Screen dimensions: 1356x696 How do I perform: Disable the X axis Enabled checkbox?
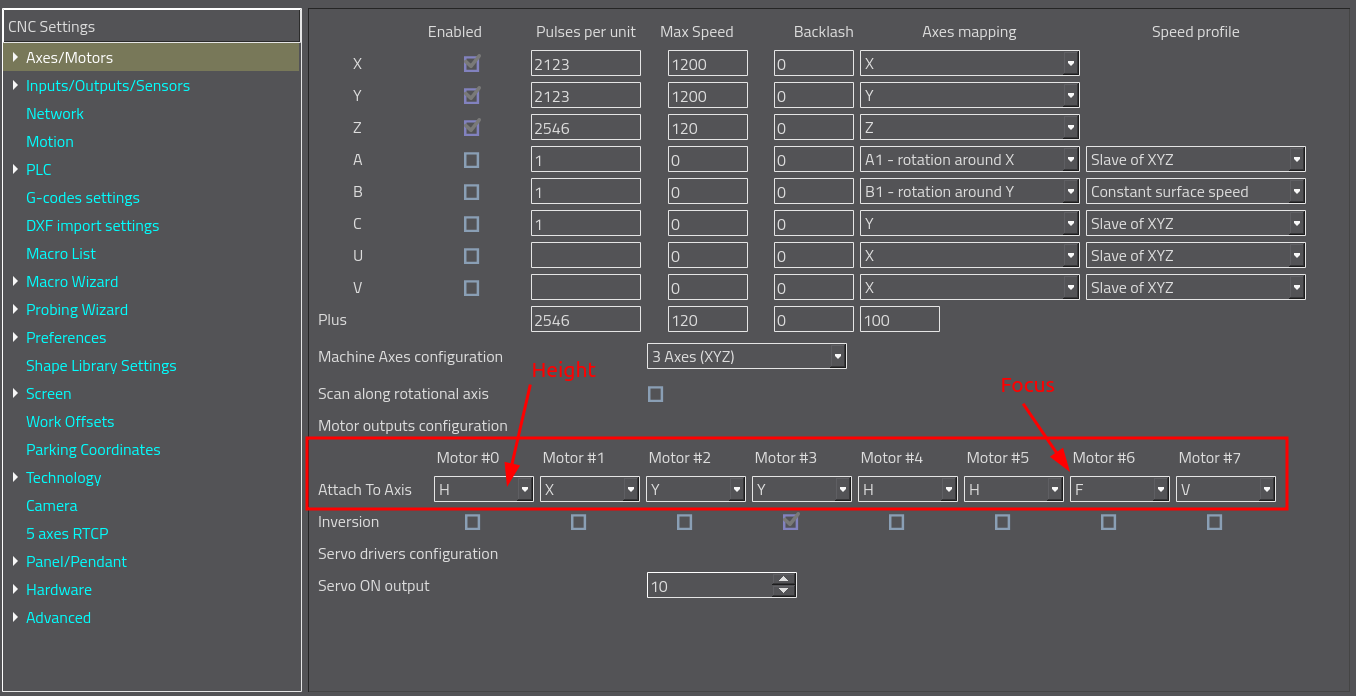click(471, 64)
